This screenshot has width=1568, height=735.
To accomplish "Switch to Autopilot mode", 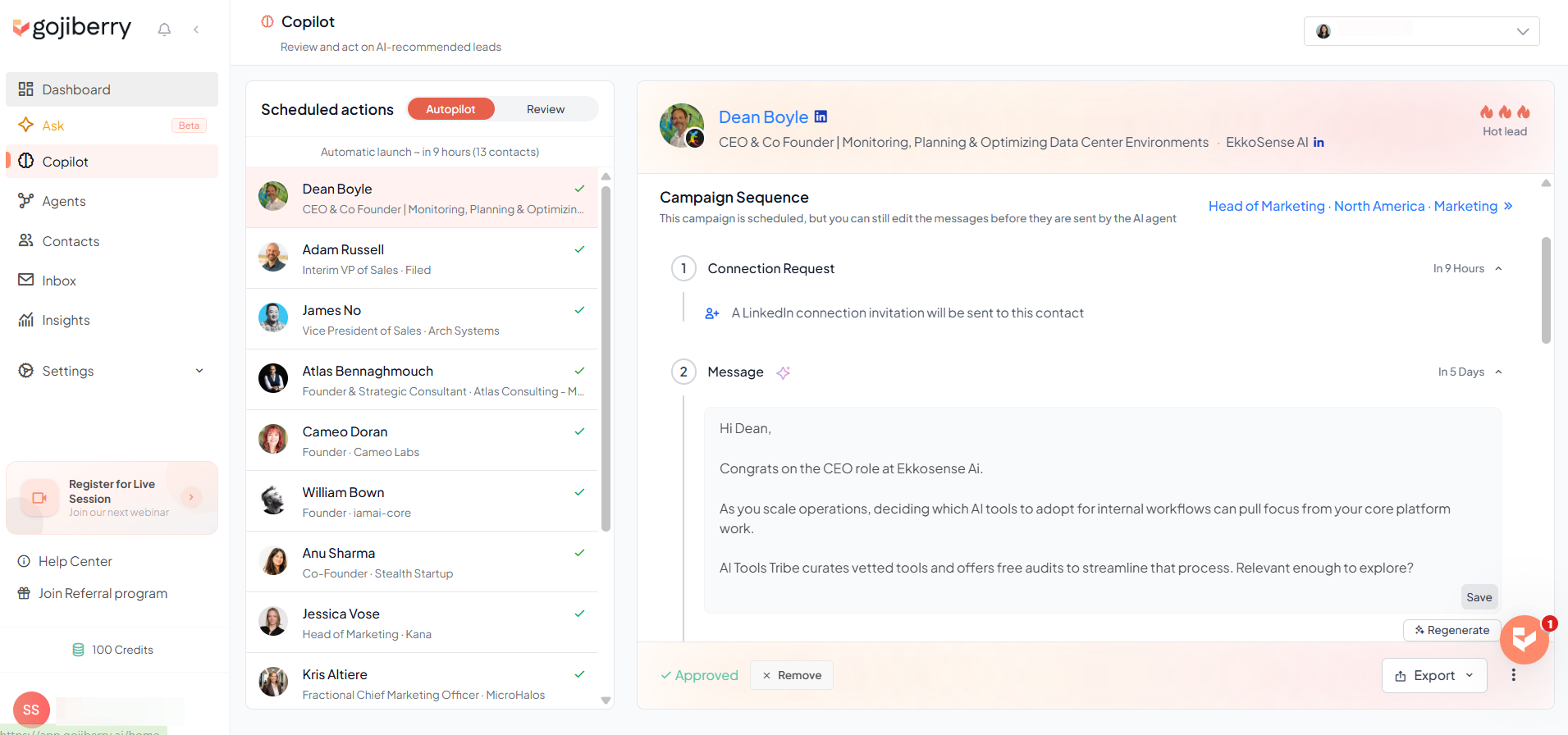I will coord(450,109).
